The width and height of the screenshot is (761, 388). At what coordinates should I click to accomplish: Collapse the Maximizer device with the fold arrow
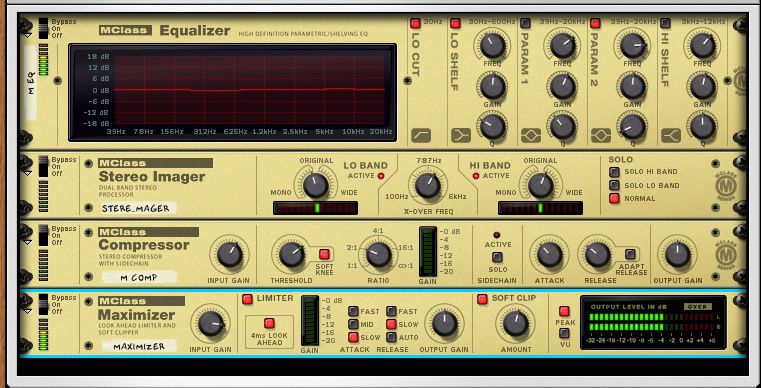28,311
